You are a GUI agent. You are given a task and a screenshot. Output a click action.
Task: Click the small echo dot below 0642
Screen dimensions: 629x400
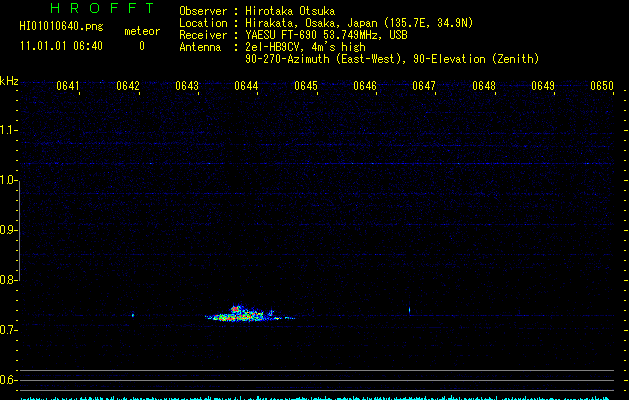point(133,315)
